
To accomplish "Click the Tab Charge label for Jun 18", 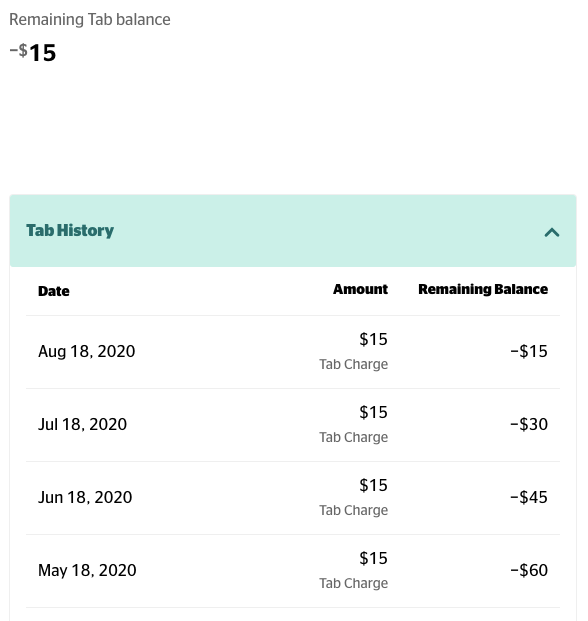I will pos(354,510).
